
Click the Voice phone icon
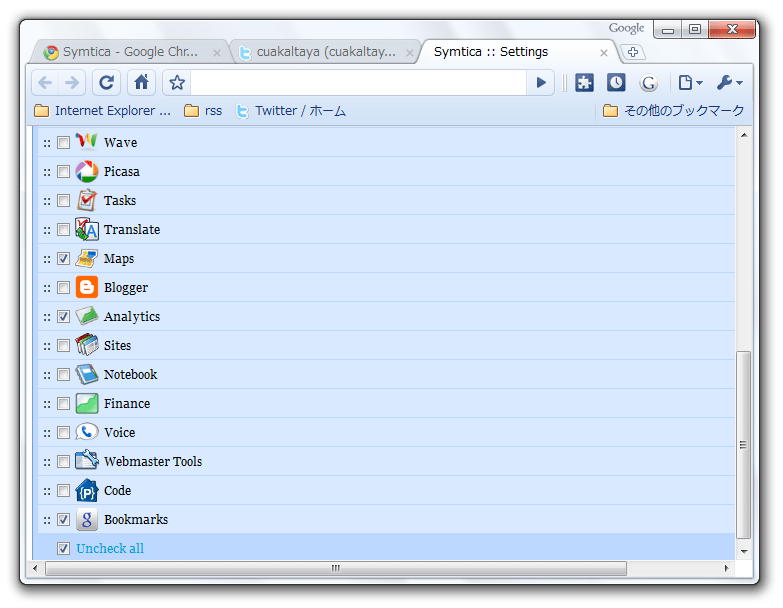(x=86, y=432)
